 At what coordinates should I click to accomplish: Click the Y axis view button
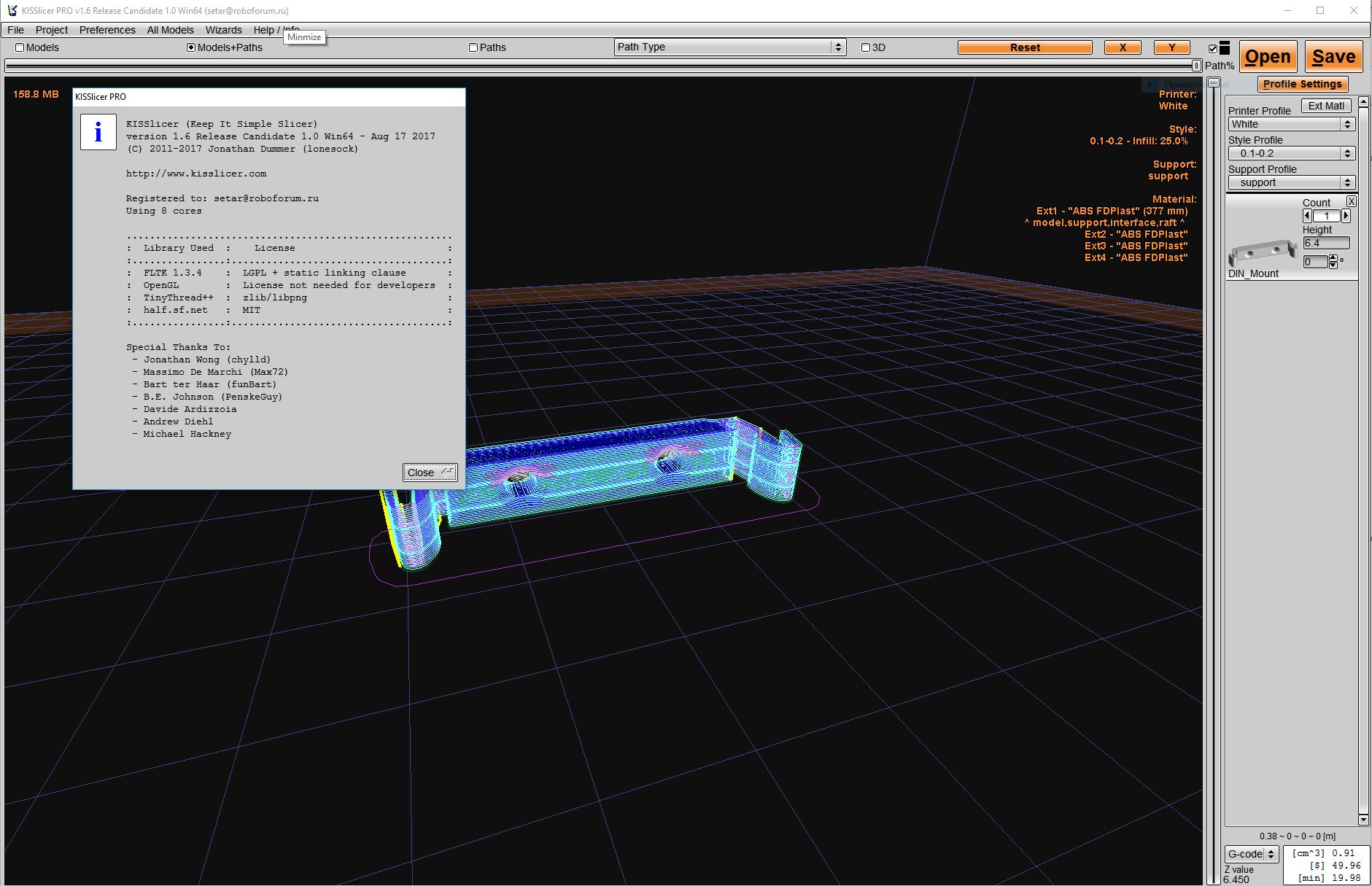[1171, 47]
